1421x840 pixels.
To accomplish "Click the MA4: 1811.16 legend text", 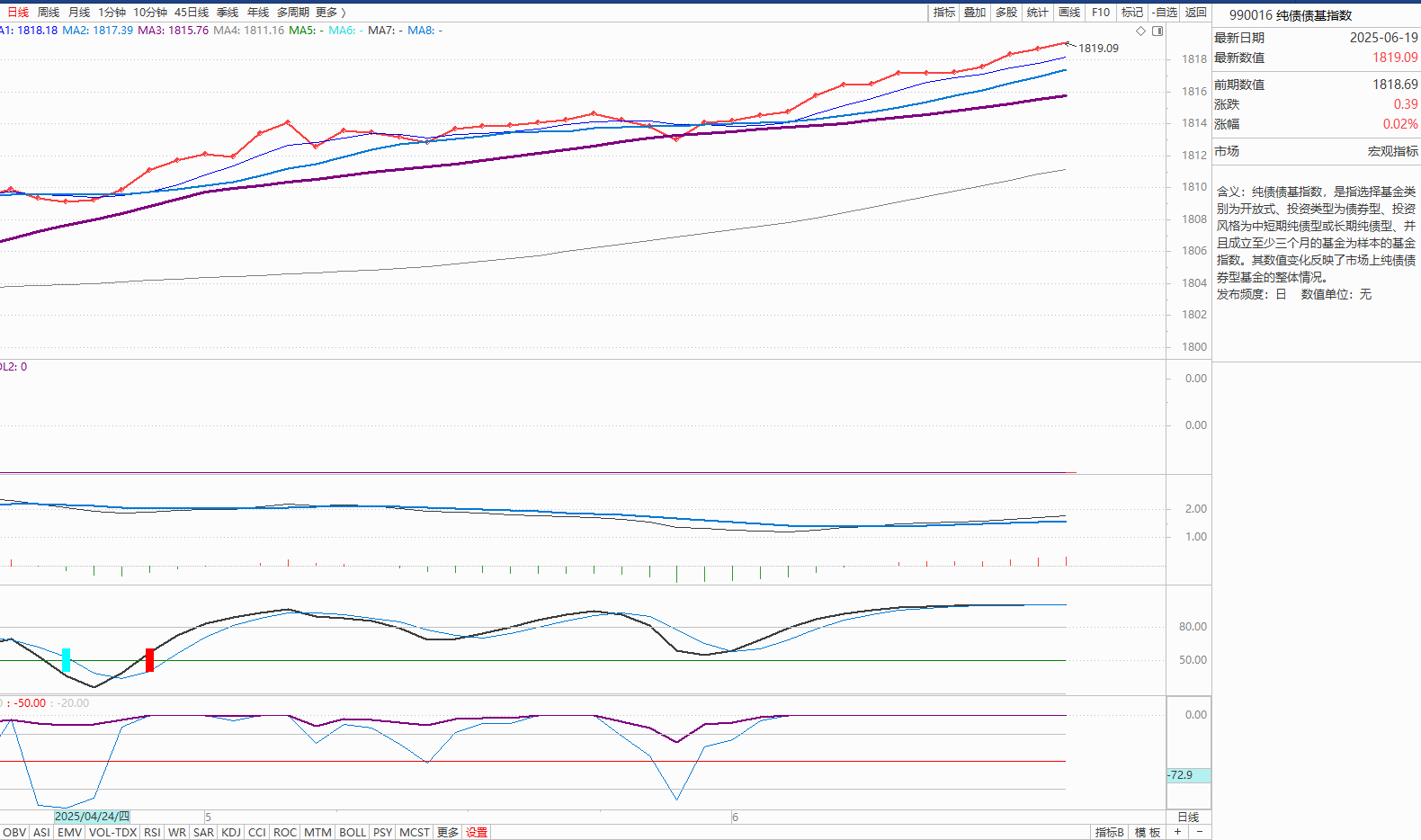I will coord(248,31).
